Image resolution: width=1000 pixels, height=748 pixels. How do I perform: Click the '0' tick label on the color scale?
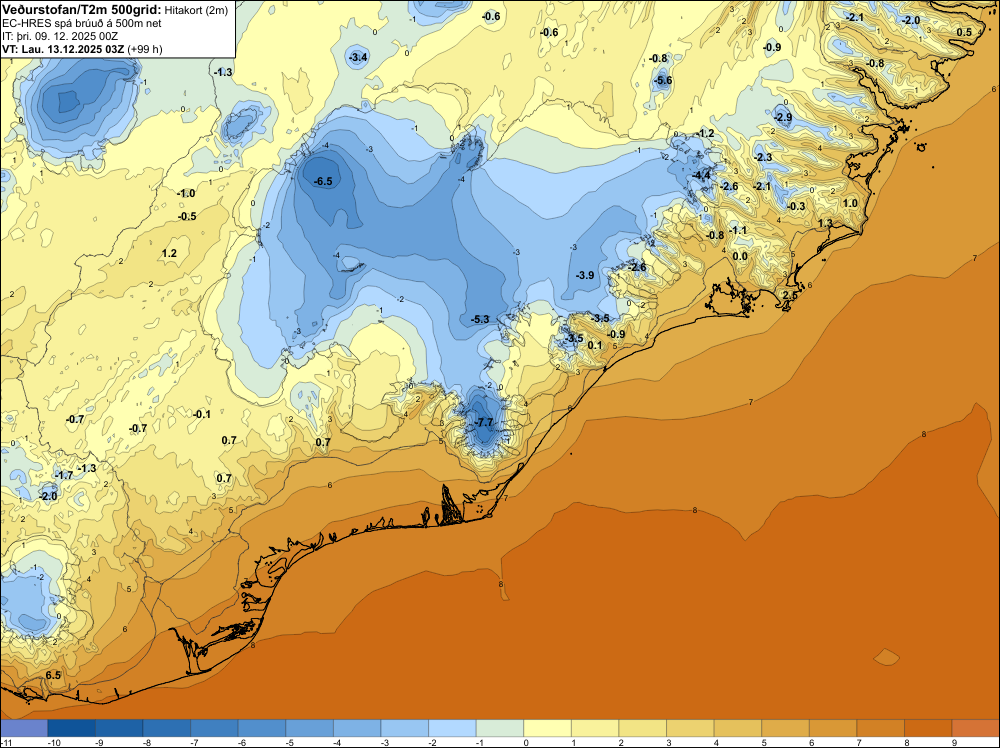click(x=526, y=742)
